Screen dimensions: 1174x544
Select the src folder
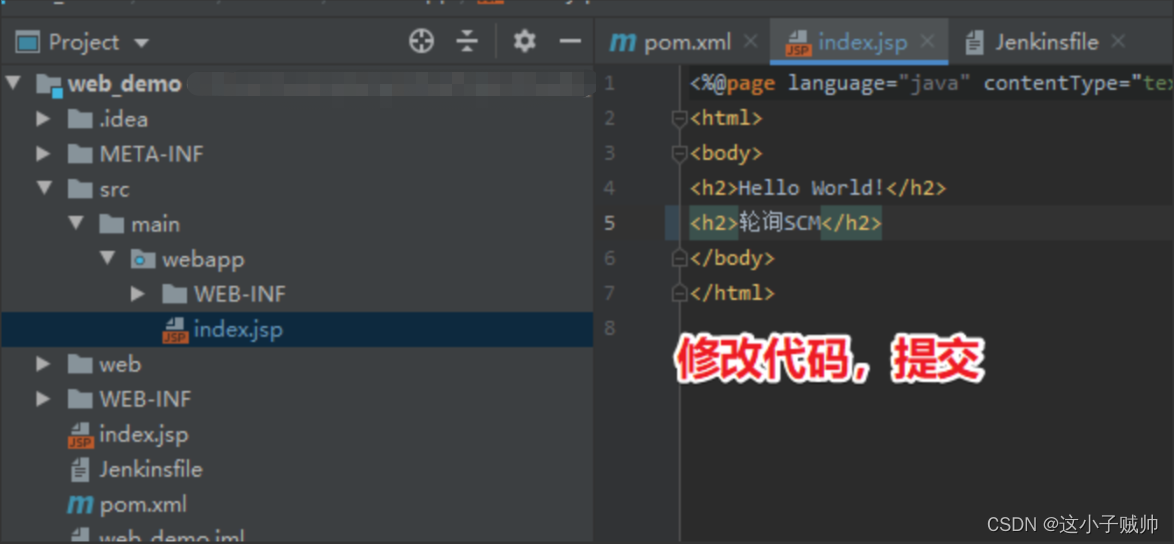[115, 189]
